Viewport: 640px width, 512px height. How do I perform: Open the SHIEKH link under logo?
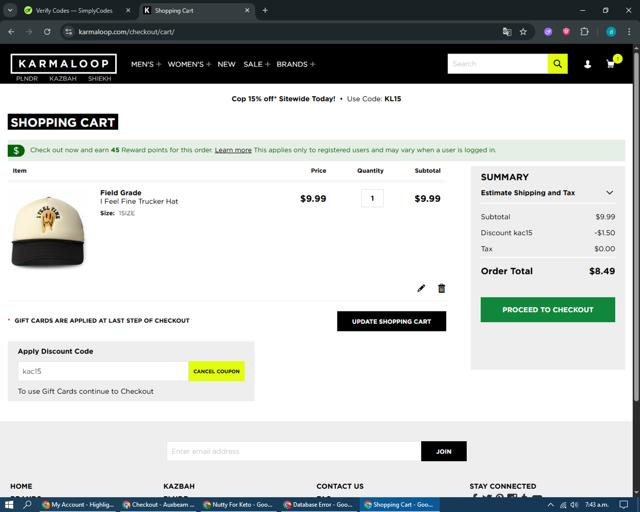pyautogui.click(x=100, y=78)
